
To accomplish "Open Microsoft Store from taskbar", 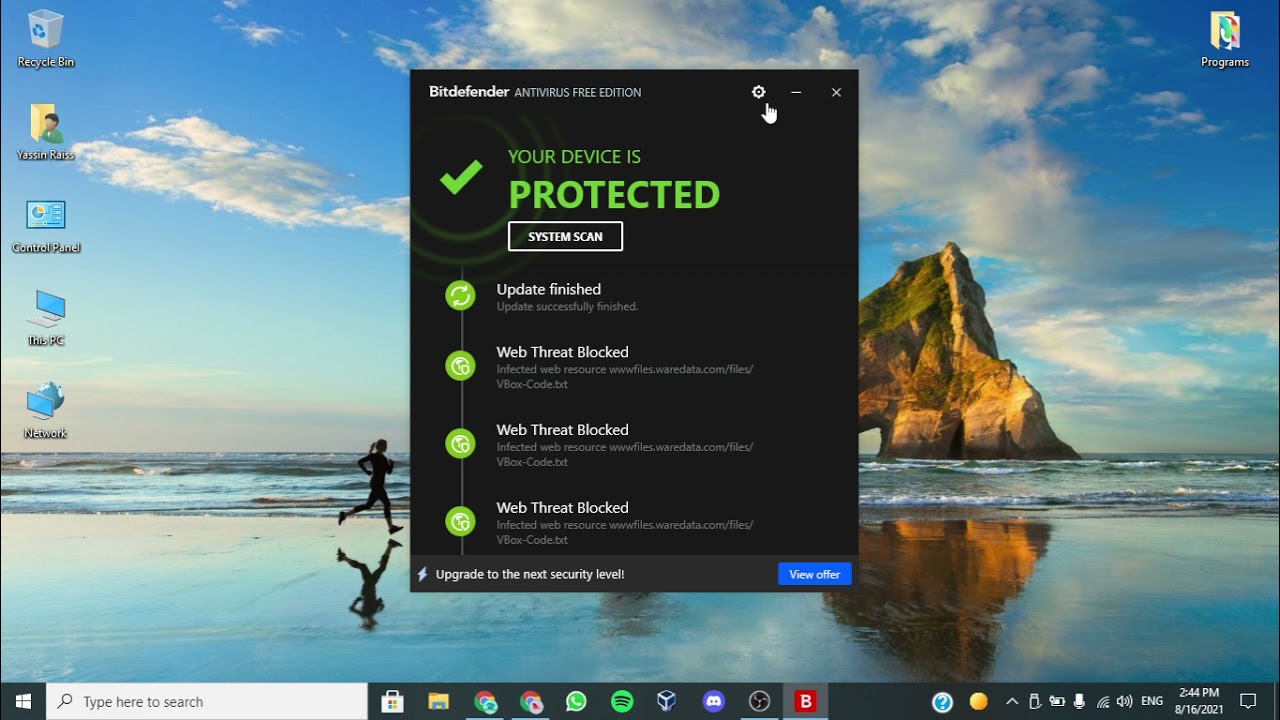I will [393, 702].
